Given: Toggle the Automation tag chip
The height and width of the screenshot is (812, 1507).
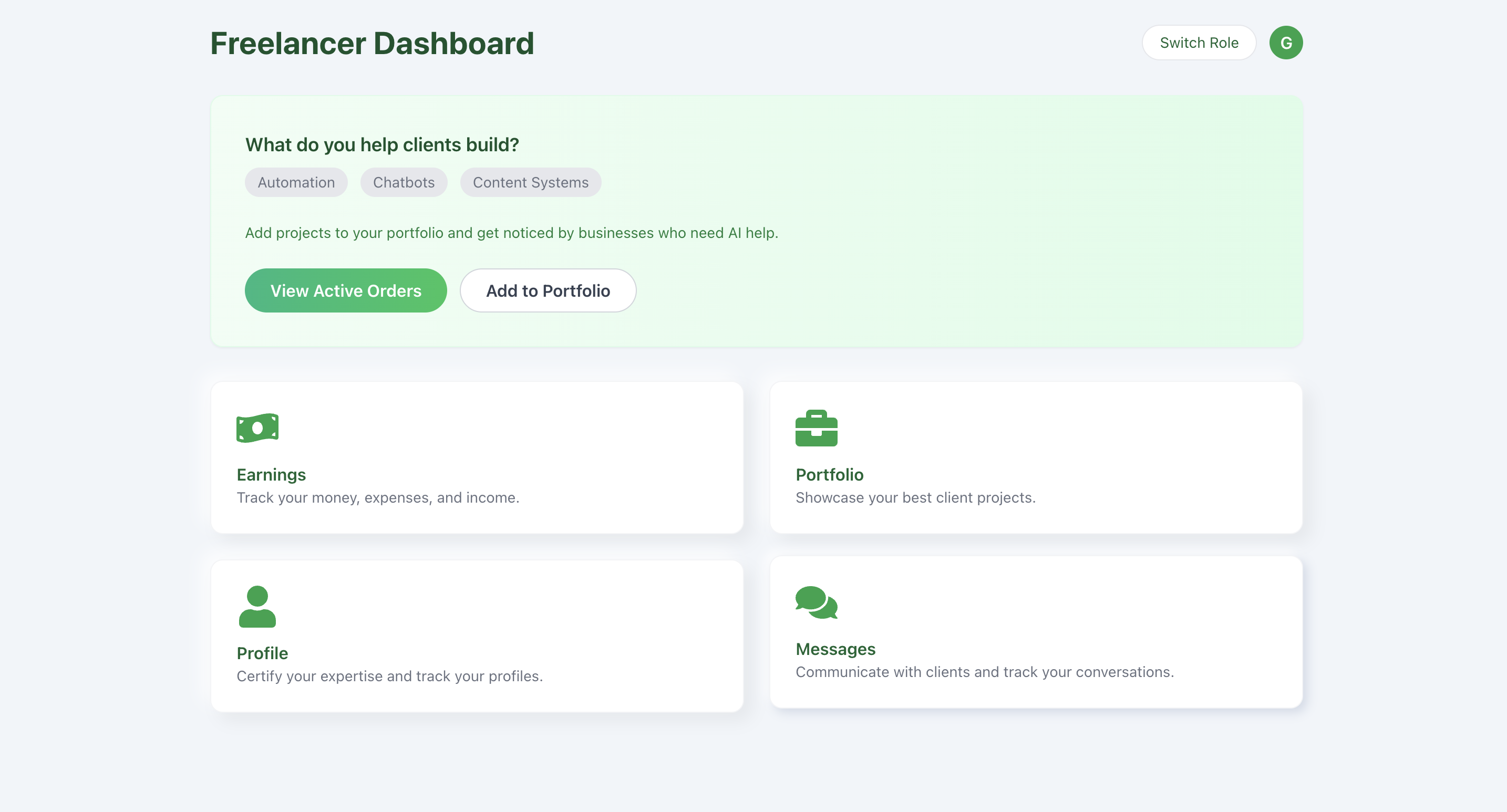Looking at the screenshot, I should [x=296, y=182].
